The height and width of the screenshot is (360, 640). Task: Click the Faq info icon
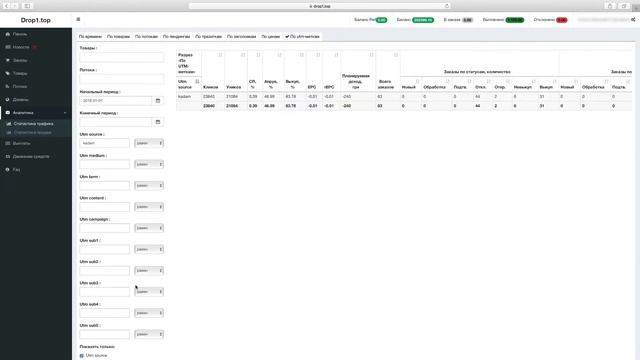[7, 170]
